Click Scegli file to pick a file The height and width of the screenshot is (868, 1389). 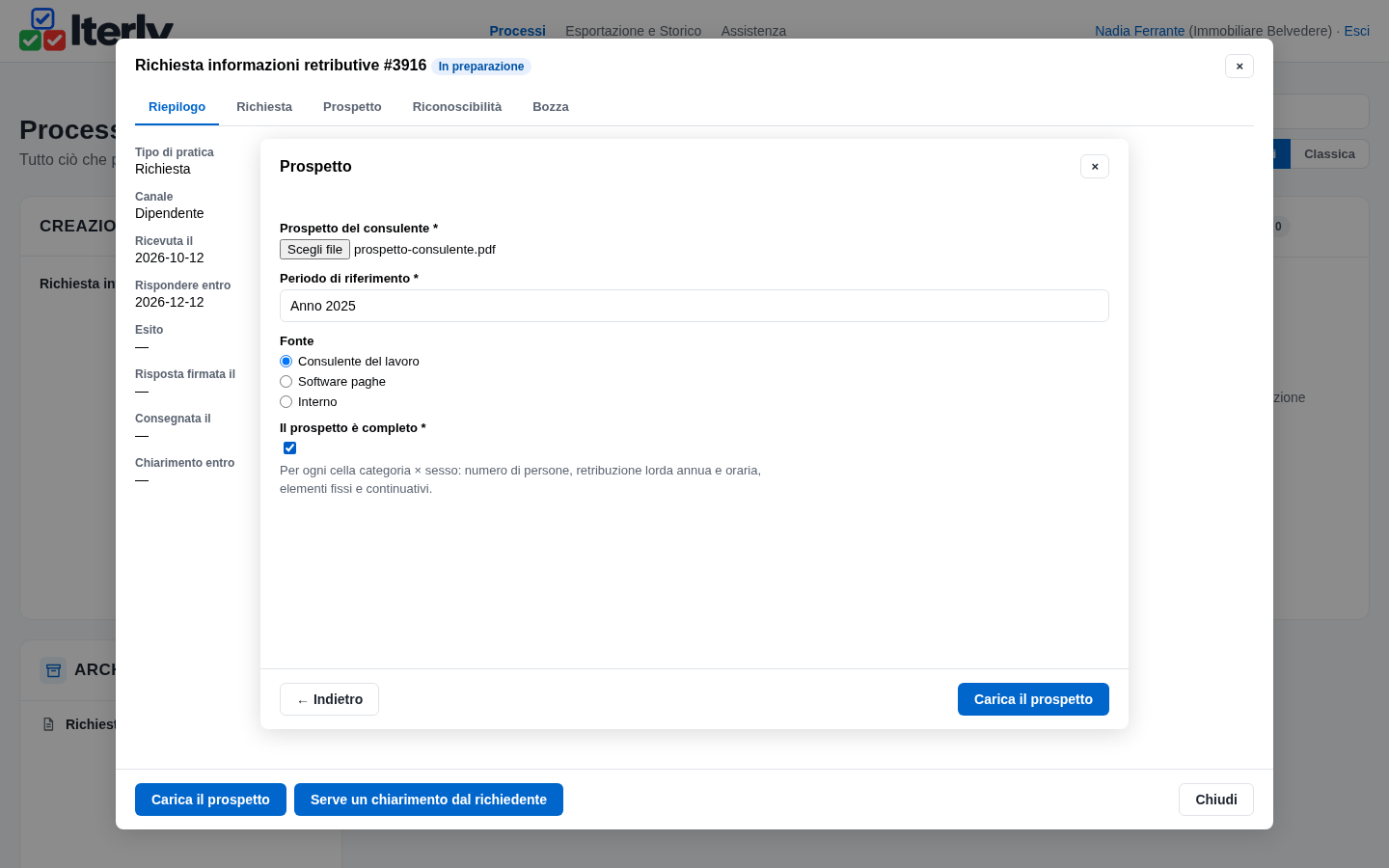314,250
